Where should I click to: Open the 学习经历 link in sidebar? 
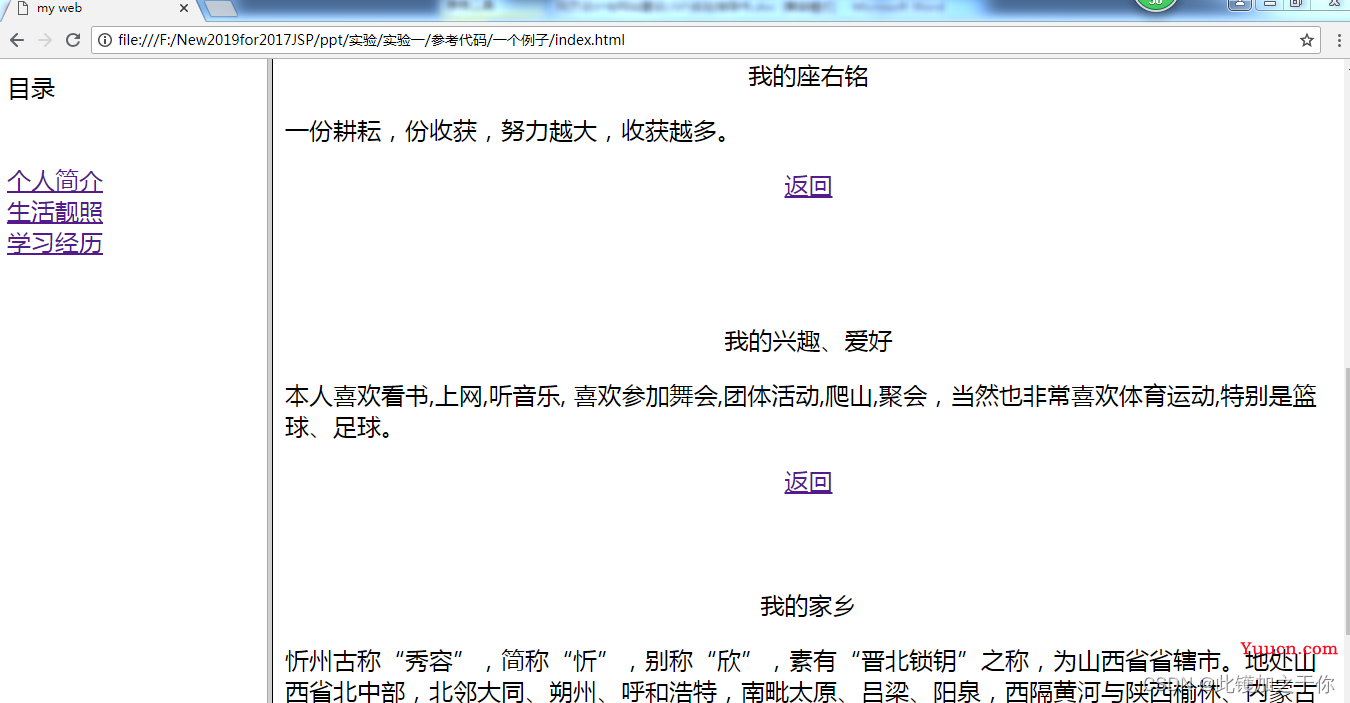click(55, 243)
